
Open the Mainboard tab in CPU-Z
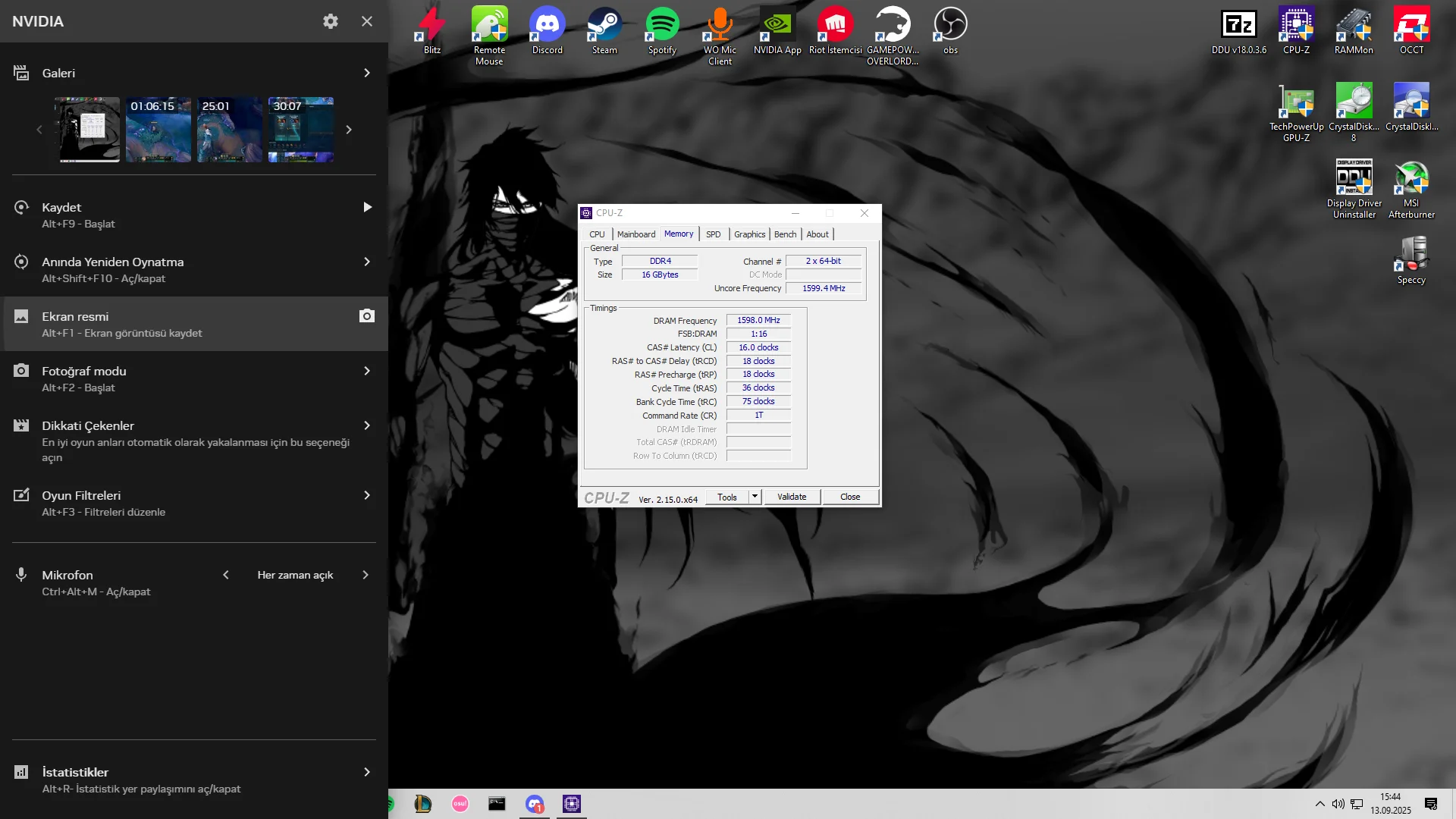635,234
